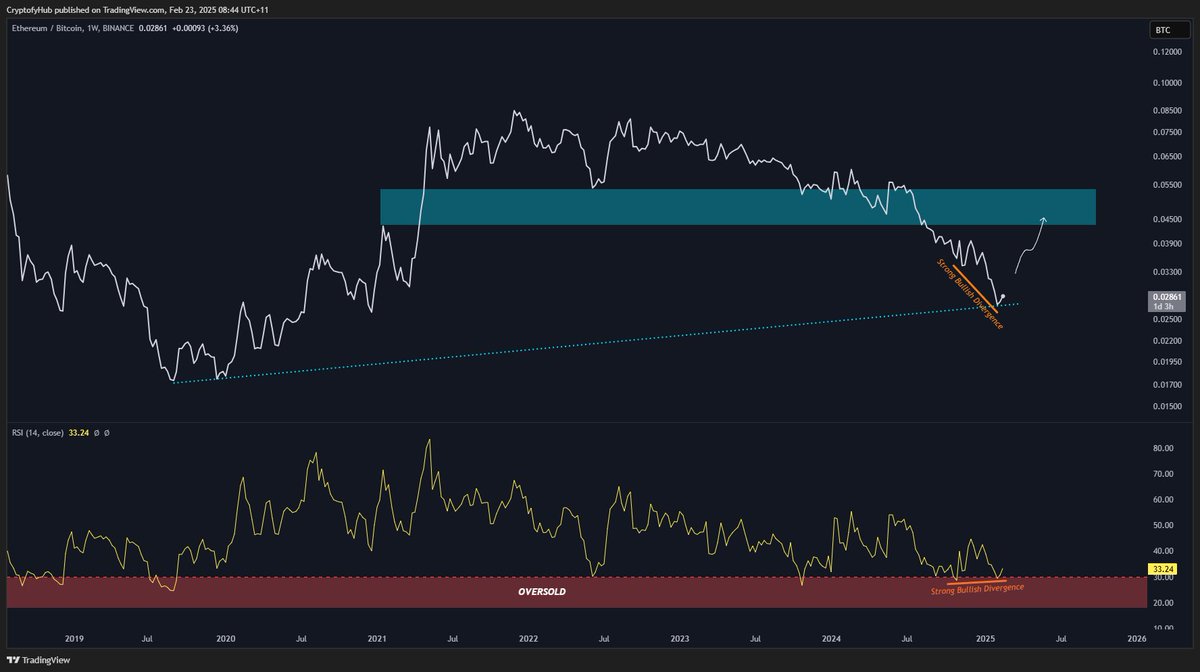Click the CryptofyHub published header text
1200x672 pixels.
(137, 9)
